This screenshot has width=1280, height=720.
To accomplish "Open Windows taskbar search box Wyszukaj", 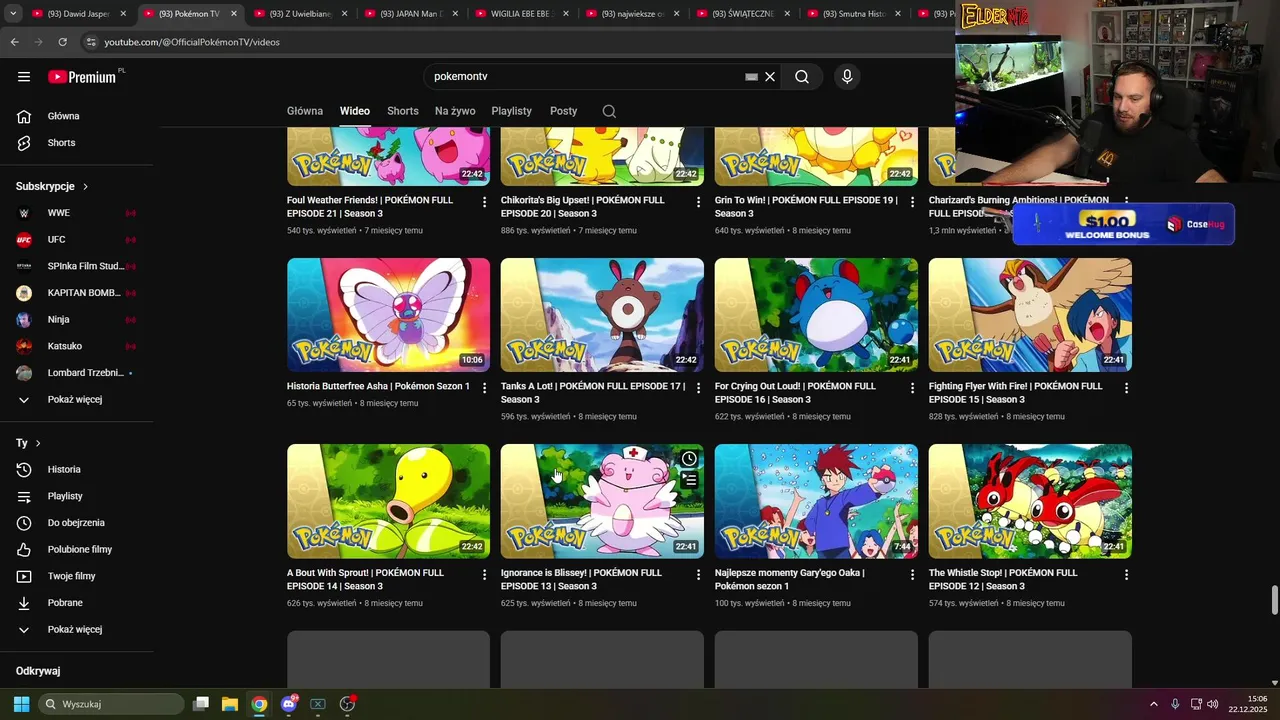I will click(111, 704).
